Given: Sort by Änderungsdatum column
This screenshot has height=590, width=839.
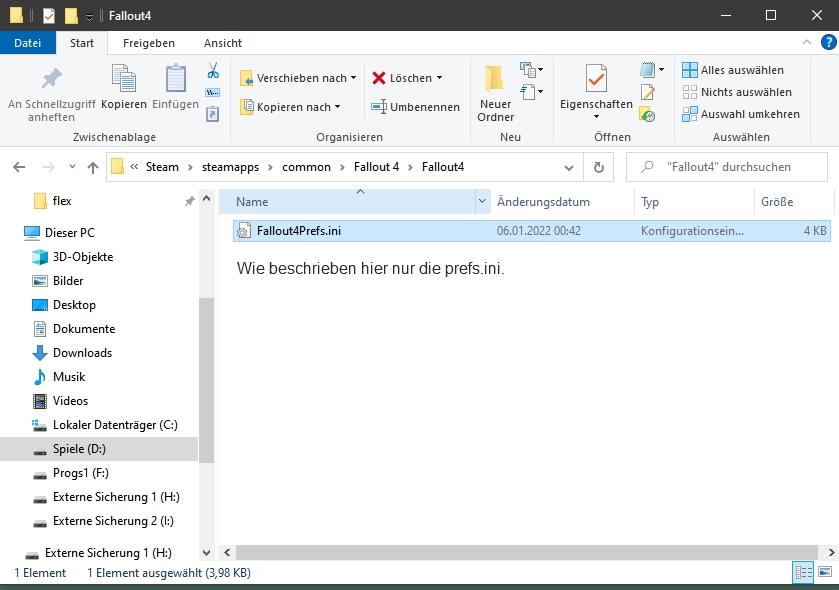Looking at the screenshot, I should [x=562, y=202].
